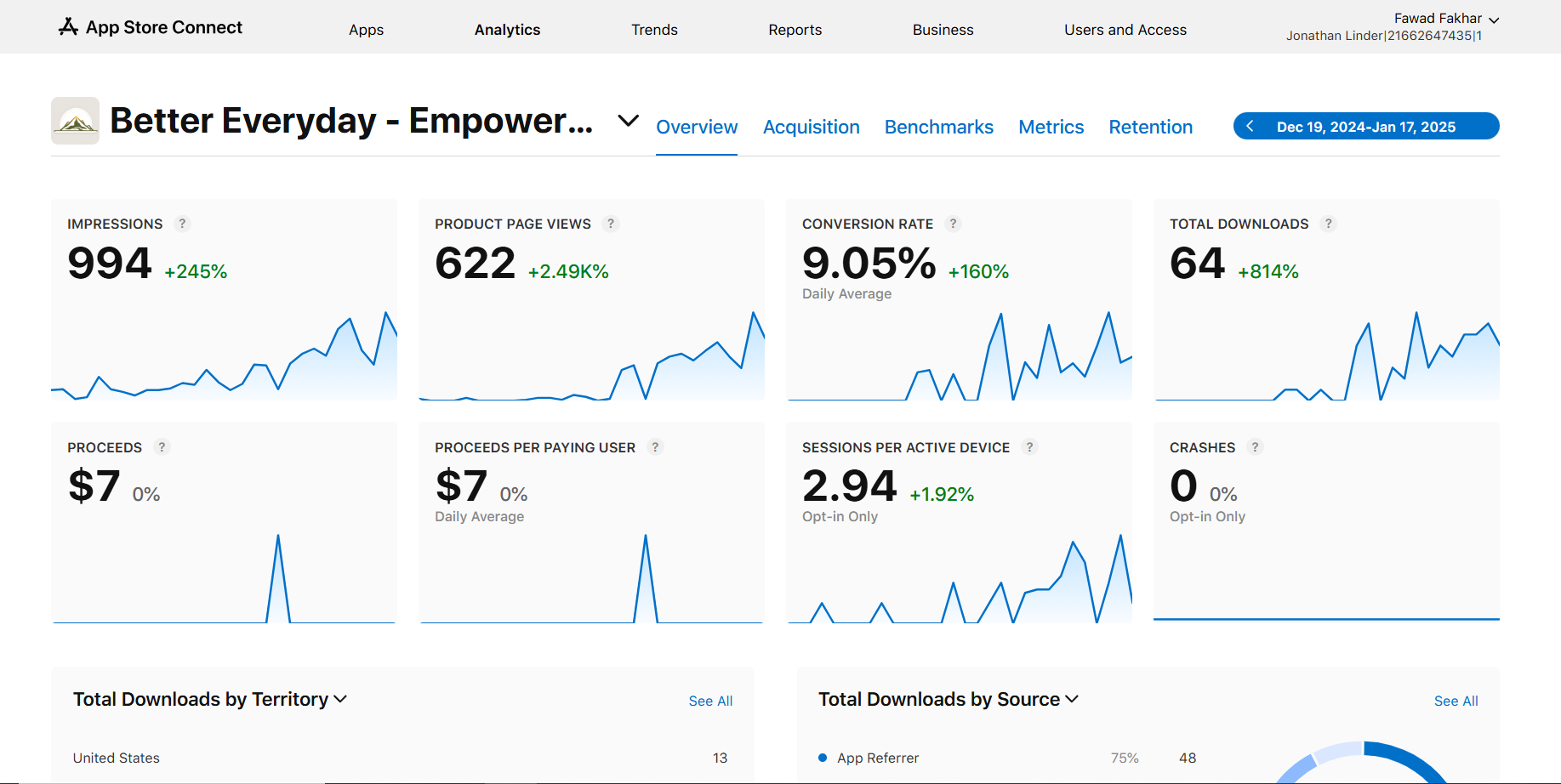Switch to the Benchmarks tab
Viewport: 1561px width, 784px height.
939,127
